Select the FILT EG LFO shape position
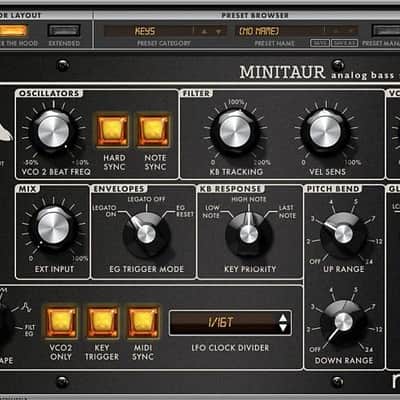Screen dimensions: 400x400 click(x=29, y=330)
